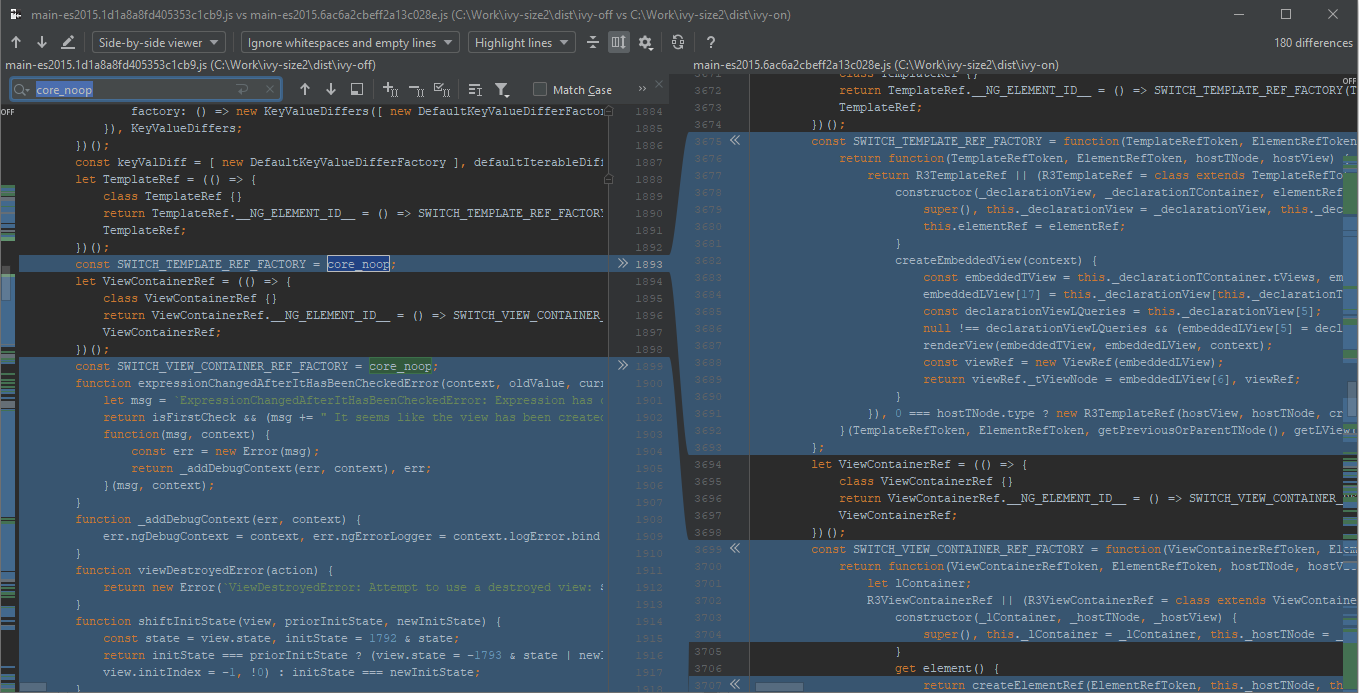Enable the Match Case checkbox
Screen dimensions: 1359x693
click(x=540, y=90)
